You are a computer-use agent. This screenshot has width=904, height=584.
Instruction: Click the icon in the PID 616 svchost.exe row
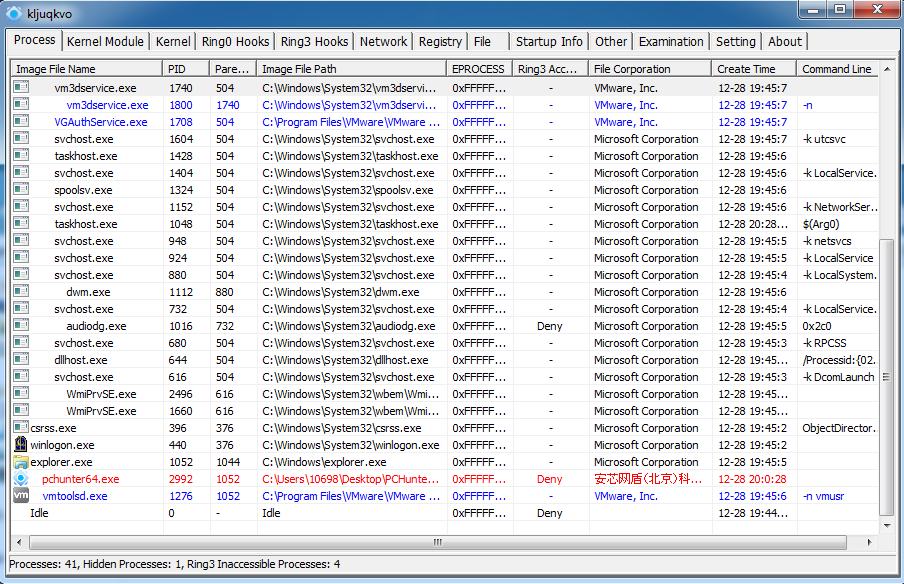point(21,376)
